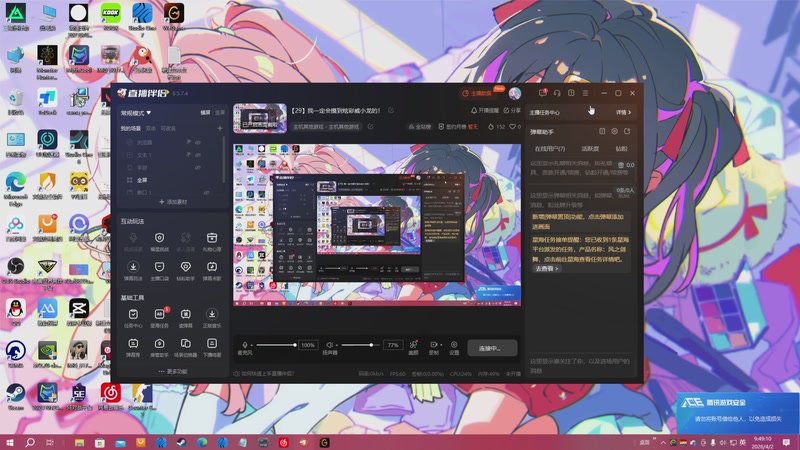Mute the 麦克风 microphone icon
Viewport: 800px width, 450px height.
point(245,345)
